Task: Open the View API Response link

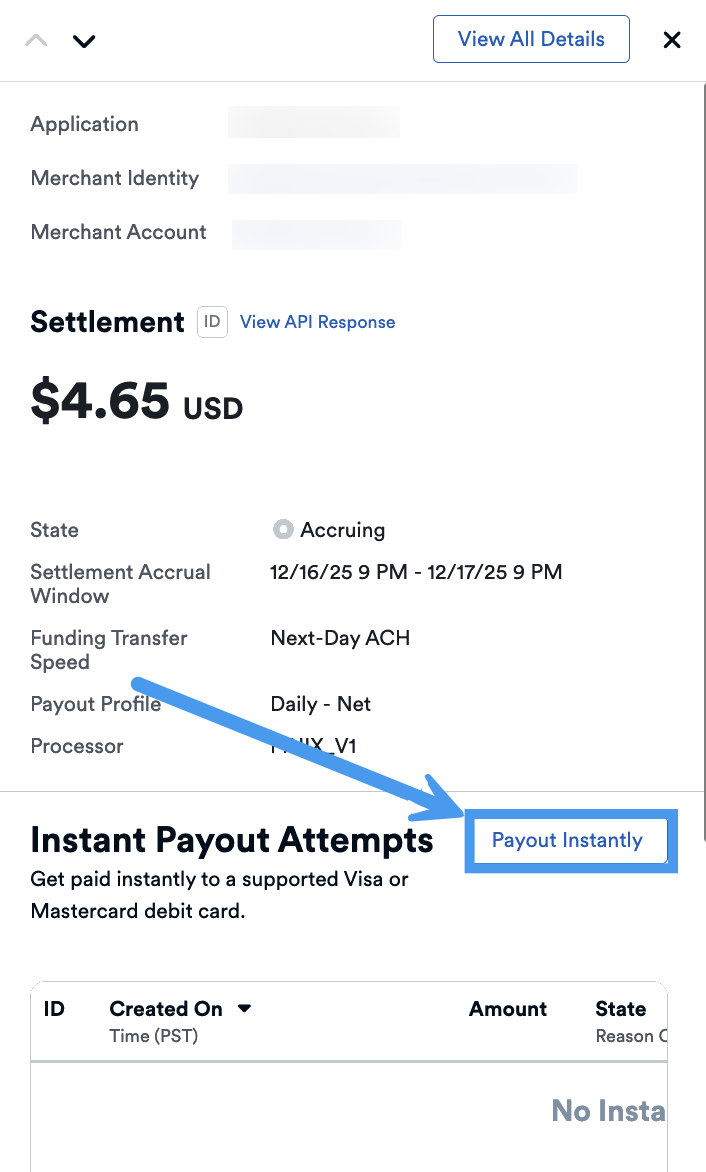Action: tap(317, 322)
